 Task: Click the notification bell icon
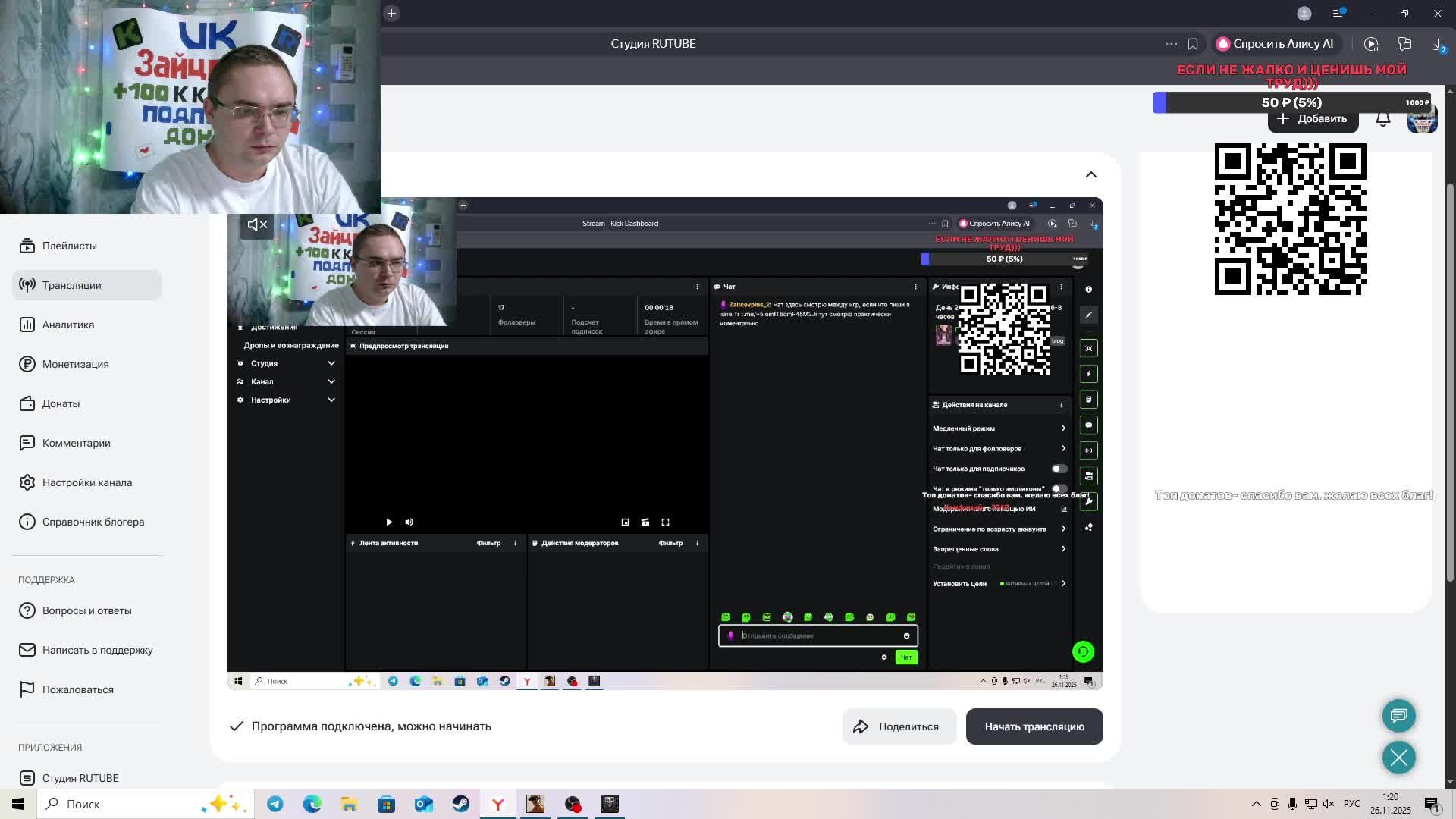[x=1383, y=119]
